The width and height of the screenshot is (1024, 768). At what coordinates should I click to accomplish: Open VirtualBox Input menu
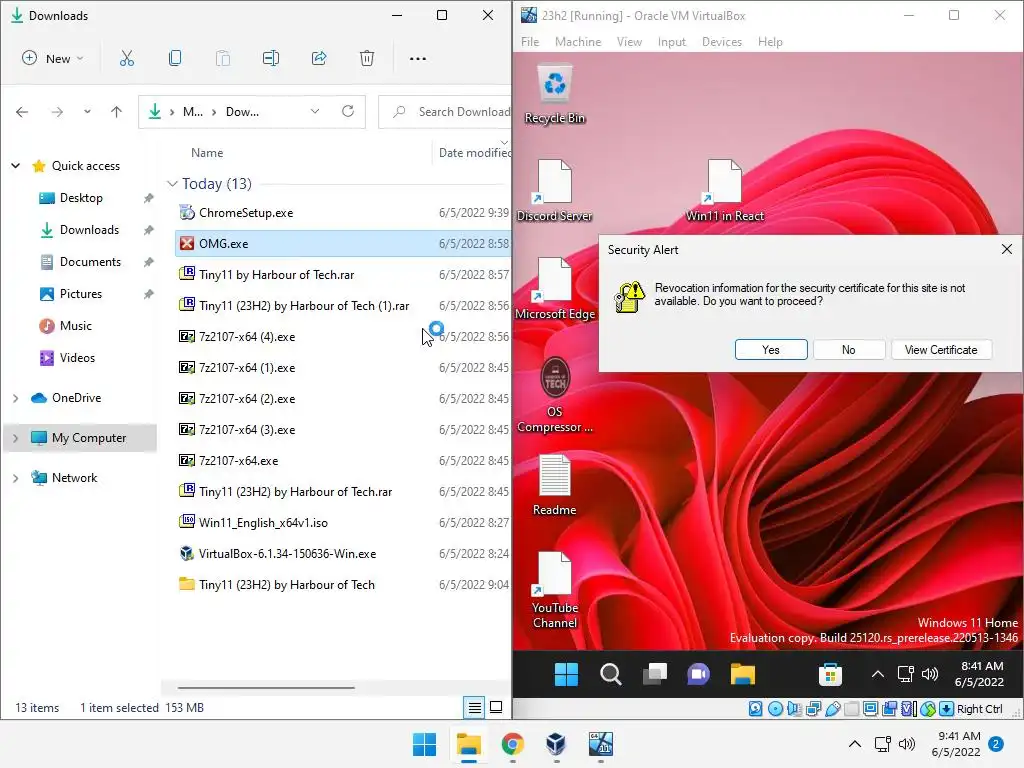point(671,42)
